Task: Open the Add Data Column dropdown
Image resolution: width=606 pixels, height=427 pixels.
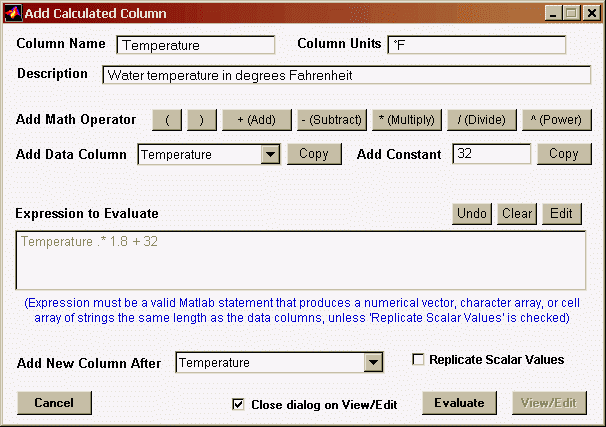Action: click(x=269, y=155)
